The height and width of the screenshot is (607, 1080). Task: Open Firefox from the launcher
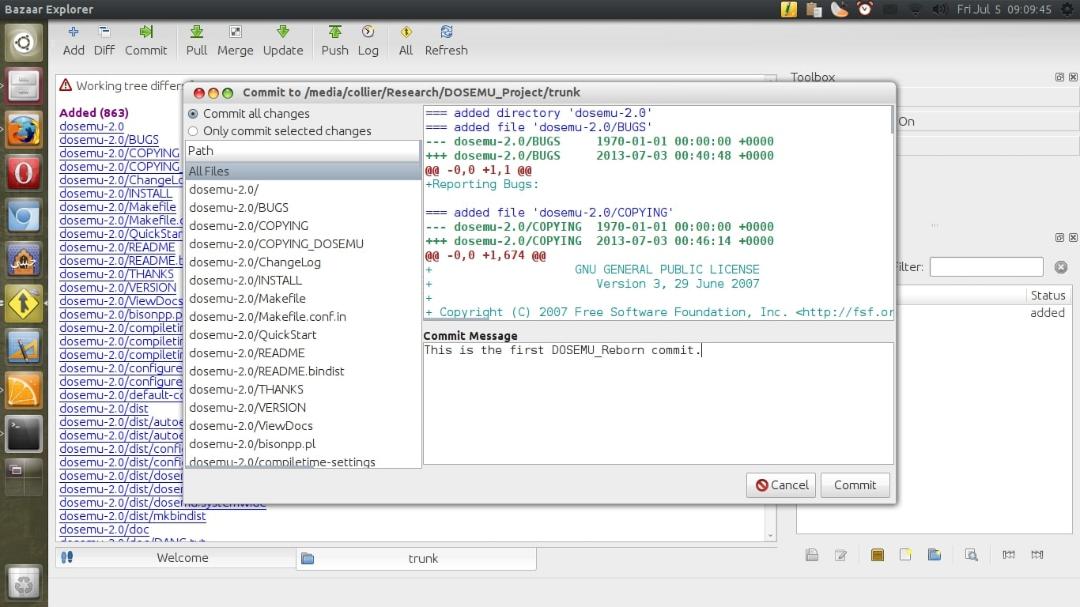pos(23,130)
